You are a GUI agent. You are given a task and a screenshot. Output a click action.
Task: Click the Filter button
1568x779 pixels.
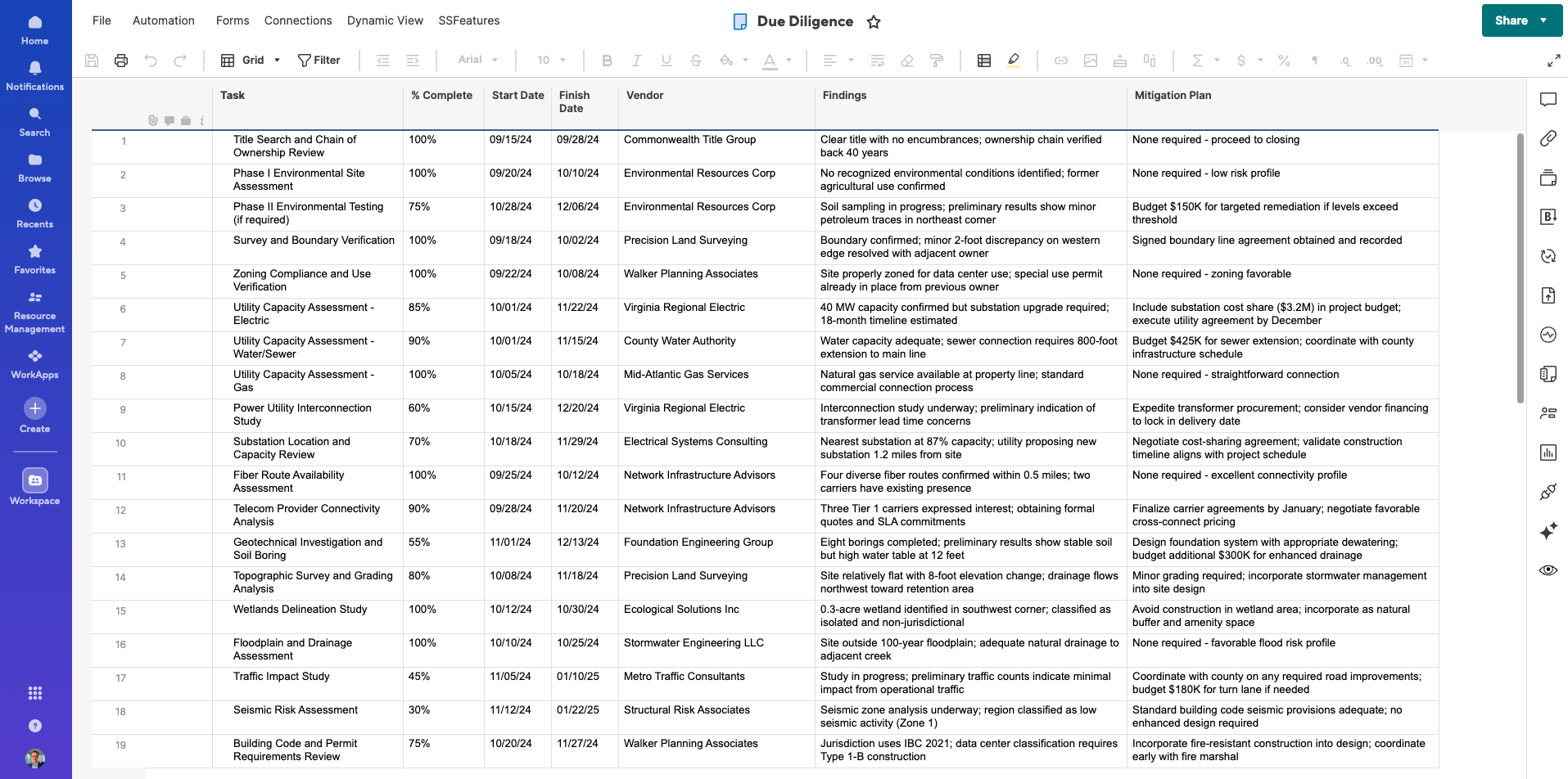coord(319,61)
